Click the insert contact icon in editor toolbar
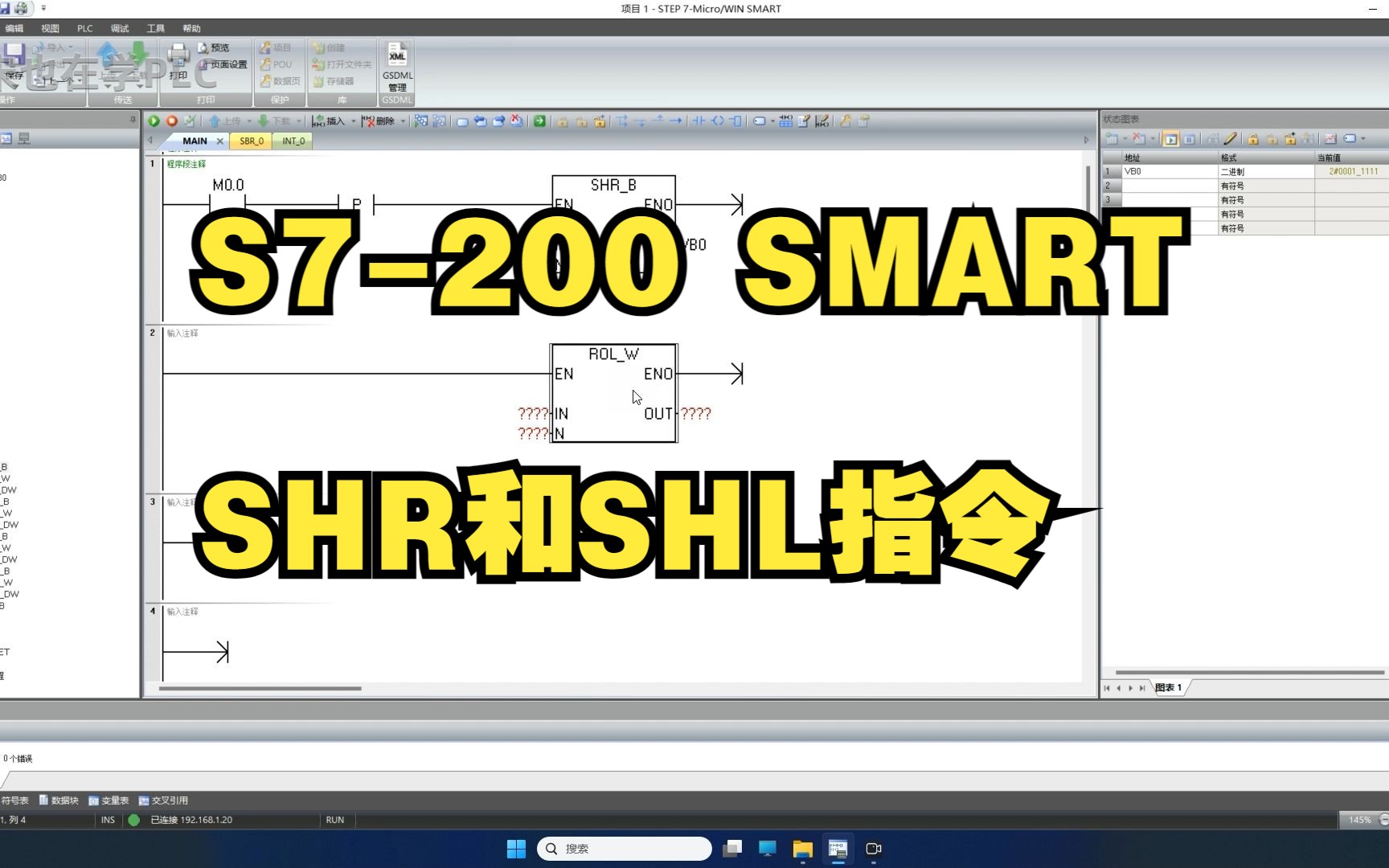The image size is (1389, 868). [x=699, y=121]
